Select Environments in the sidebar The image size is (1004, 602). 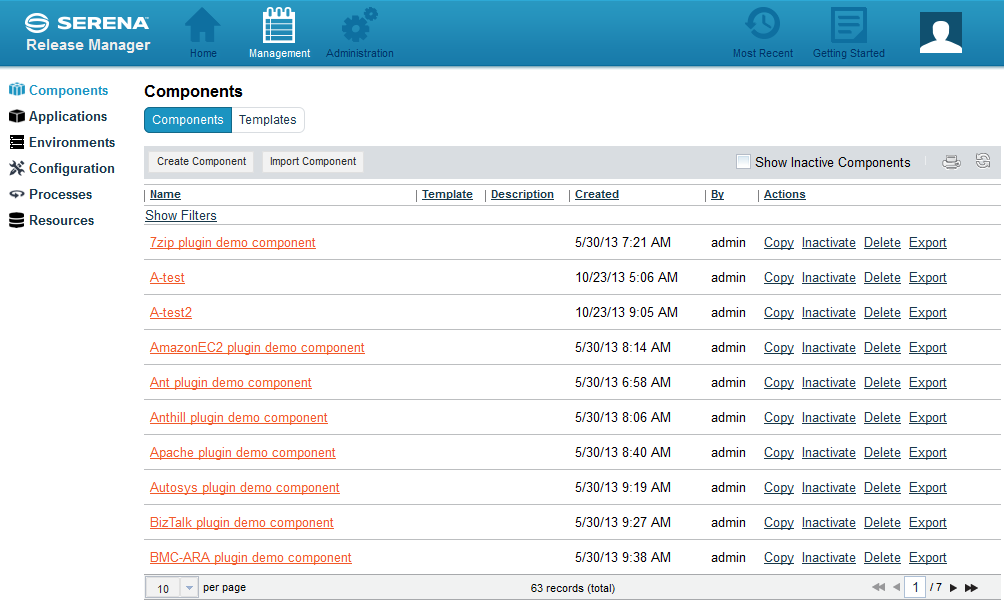click(x=72, y=142)
